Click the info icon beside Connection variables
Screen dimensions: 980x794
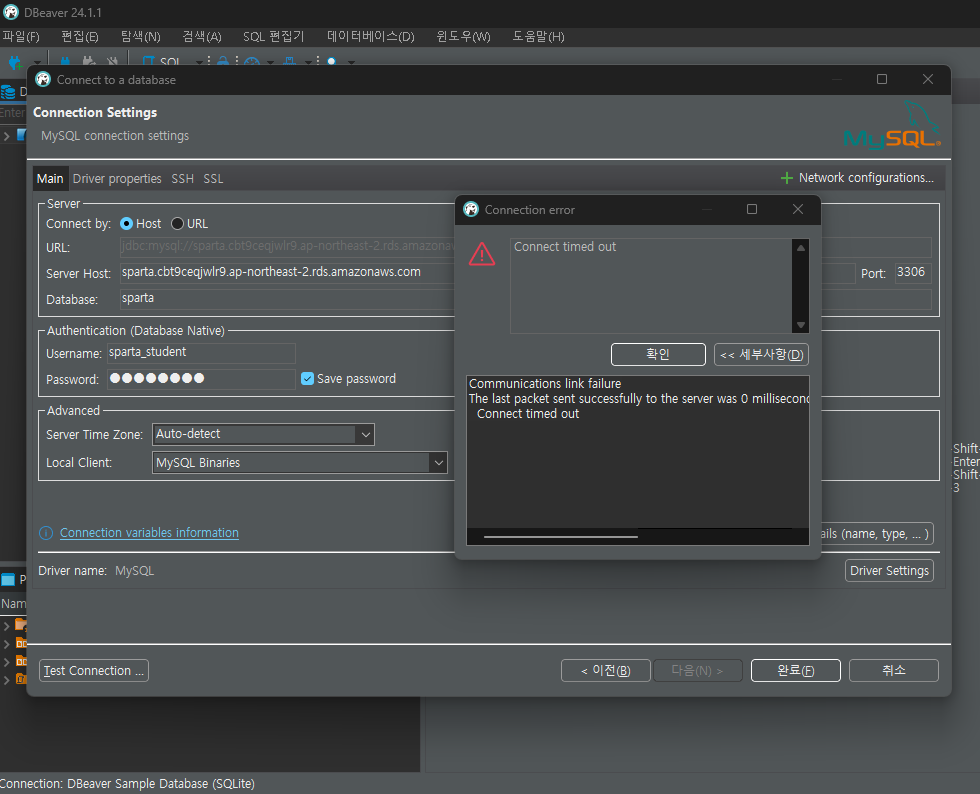point(46,533)
